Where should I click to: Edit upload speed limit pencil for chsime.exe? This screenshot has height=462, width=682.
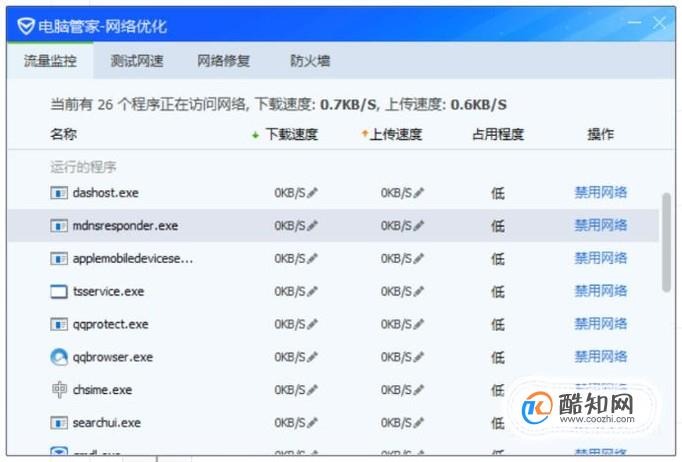pos(418,390)
